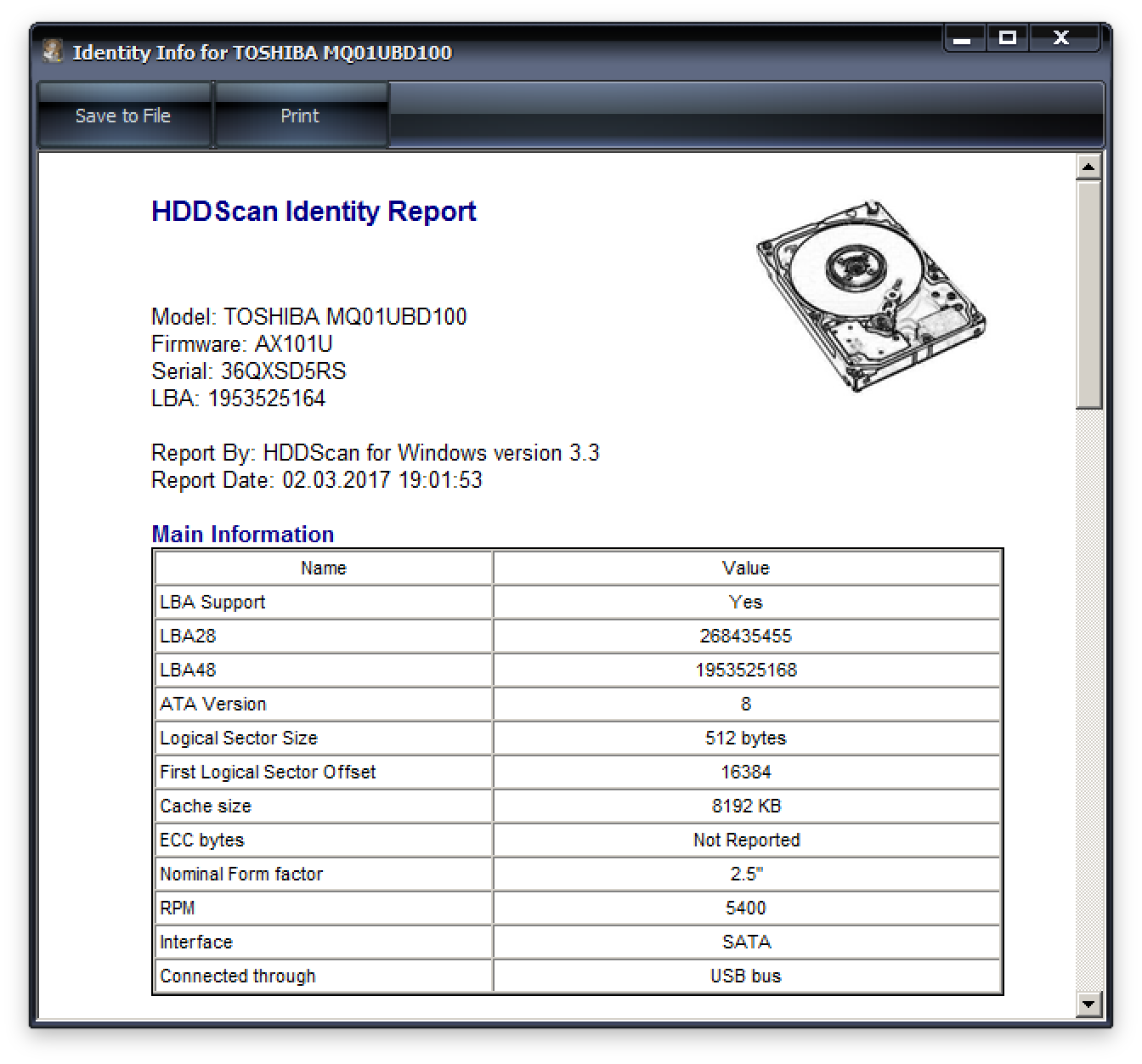
Task: Click the Value column header
Action: pyautogui.click(x=746, y=568)
